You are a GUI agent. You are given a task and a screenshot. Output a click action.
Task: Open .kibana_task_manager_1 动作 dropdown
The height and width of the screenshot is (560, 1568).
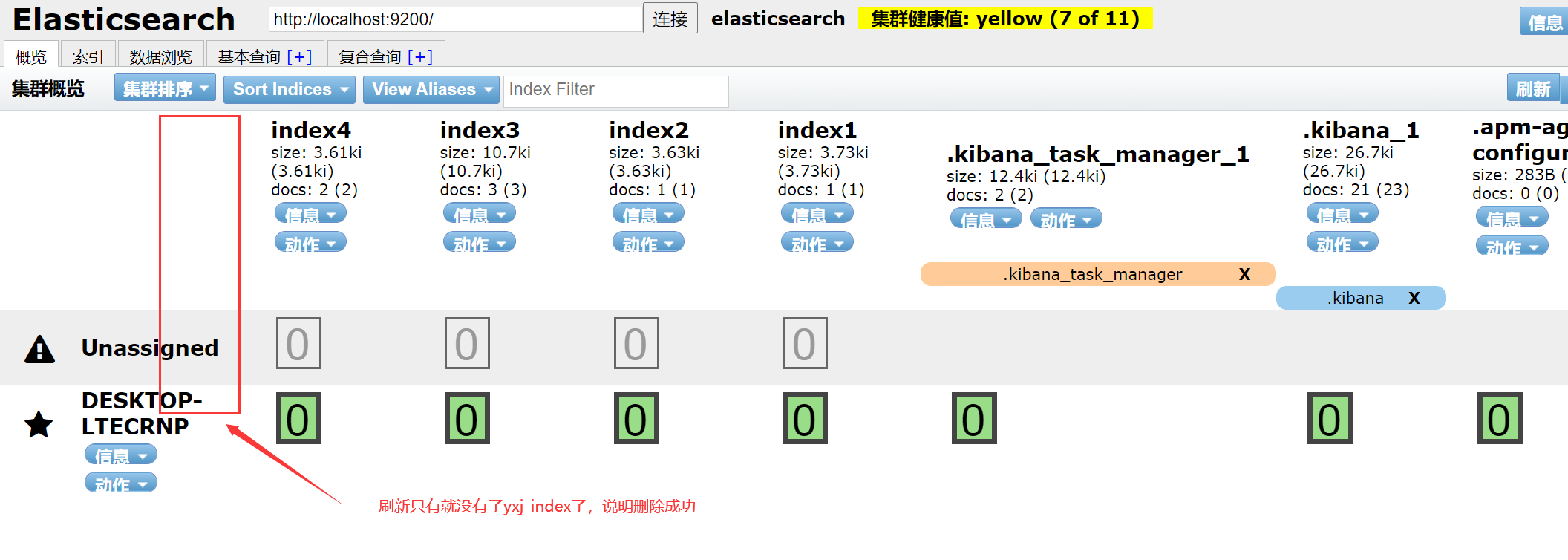1066,219
